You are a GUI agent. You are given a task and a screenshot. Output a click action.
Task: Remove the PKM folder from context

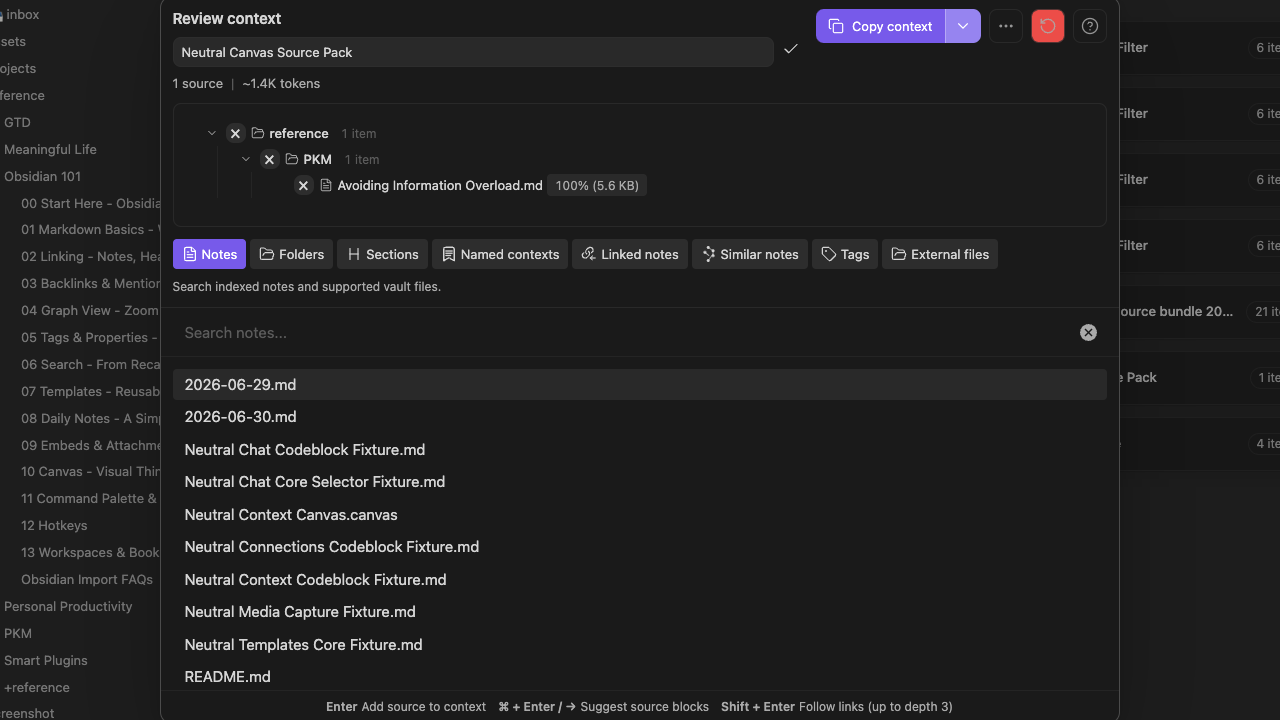click(269, 159)
